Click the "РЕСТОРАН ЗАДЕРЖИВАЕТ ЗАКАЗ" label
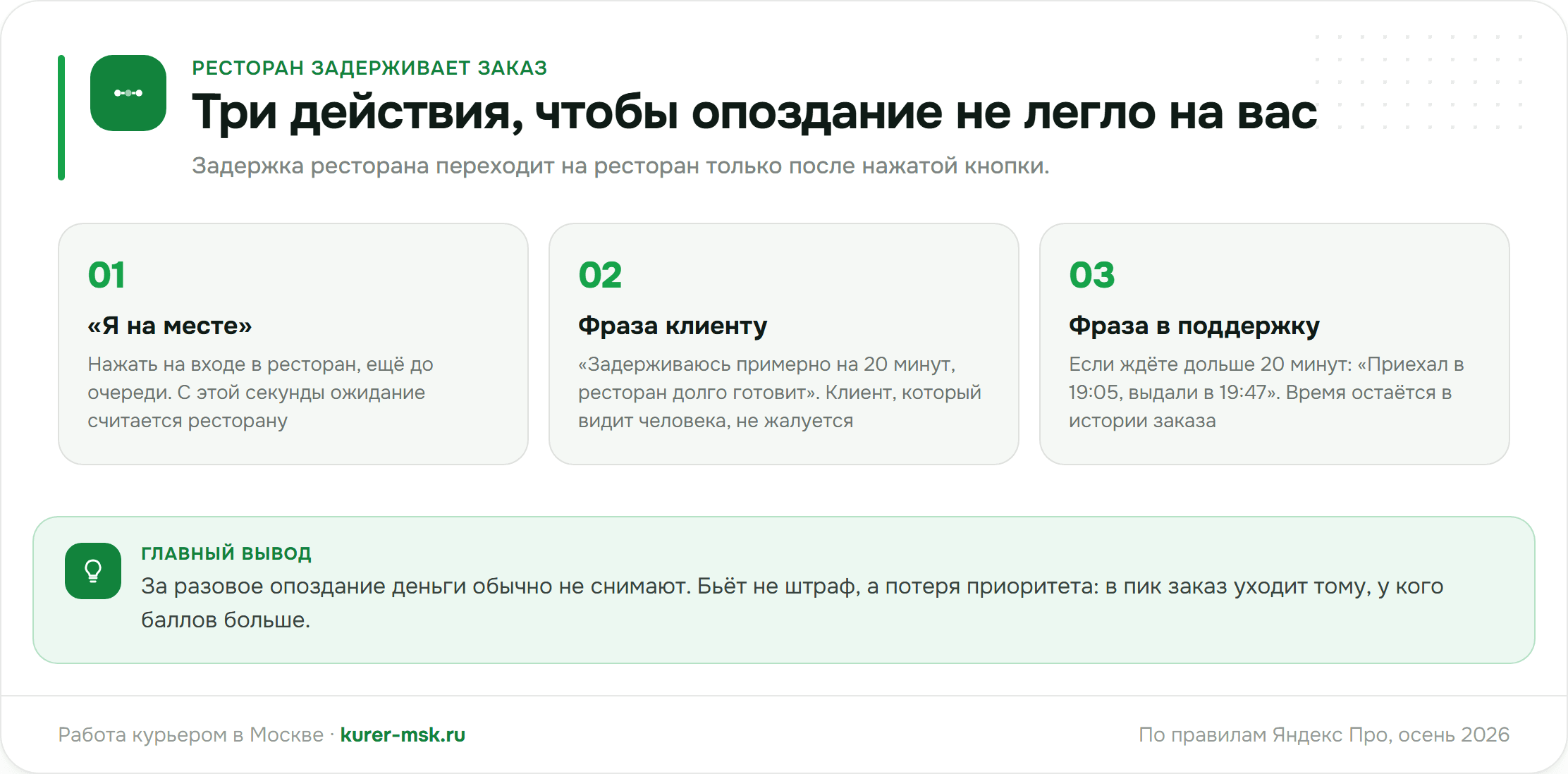Viewport: 1568px width, 774px height. coord(369,68)
